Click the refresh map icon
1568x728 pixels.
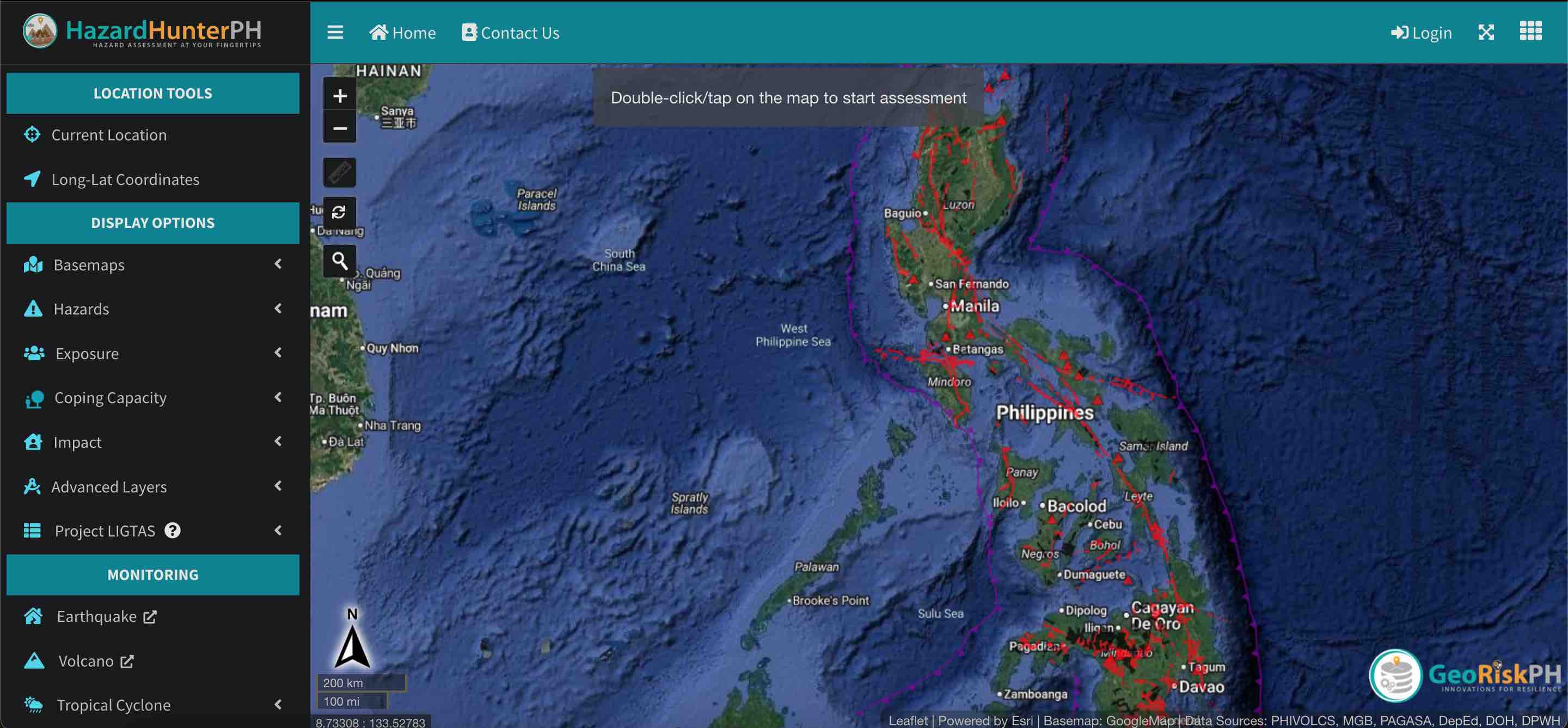coord(340,212)
